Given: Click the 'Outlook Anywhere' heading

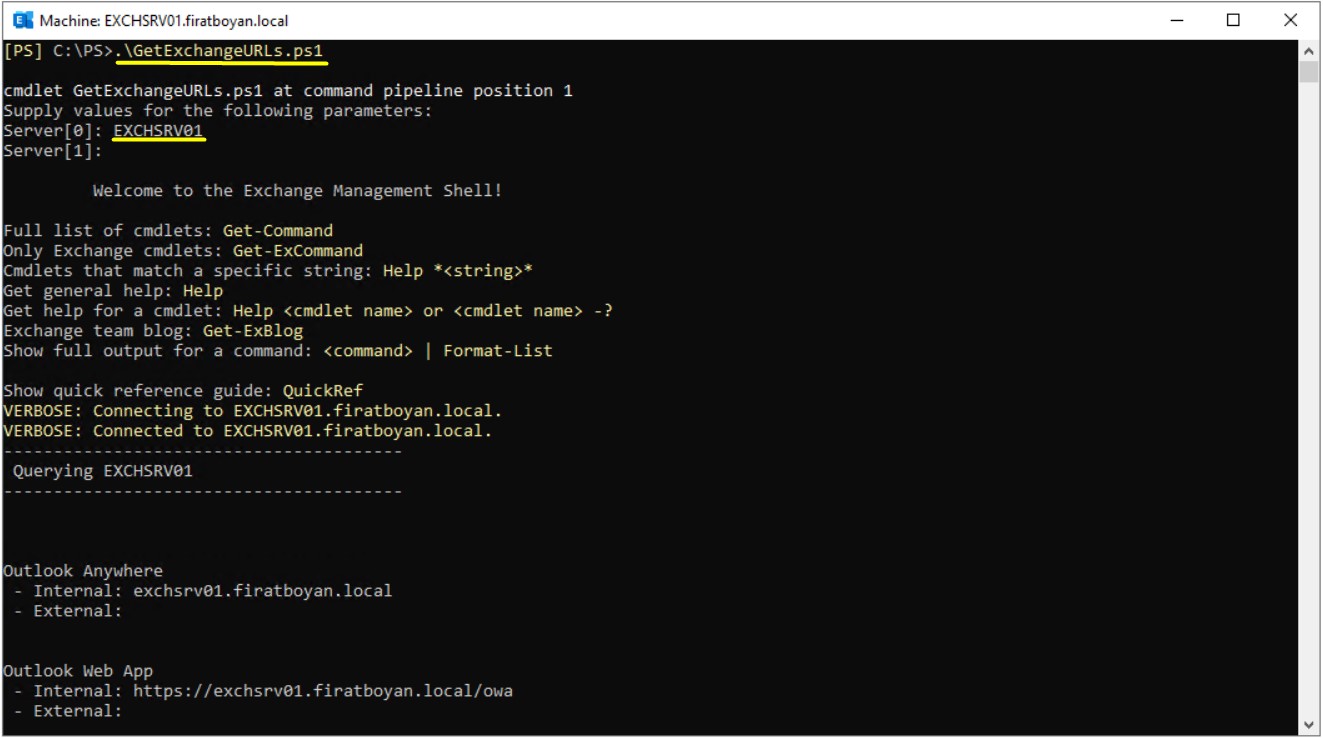Looking at the screenshot, I should [83, 571].
